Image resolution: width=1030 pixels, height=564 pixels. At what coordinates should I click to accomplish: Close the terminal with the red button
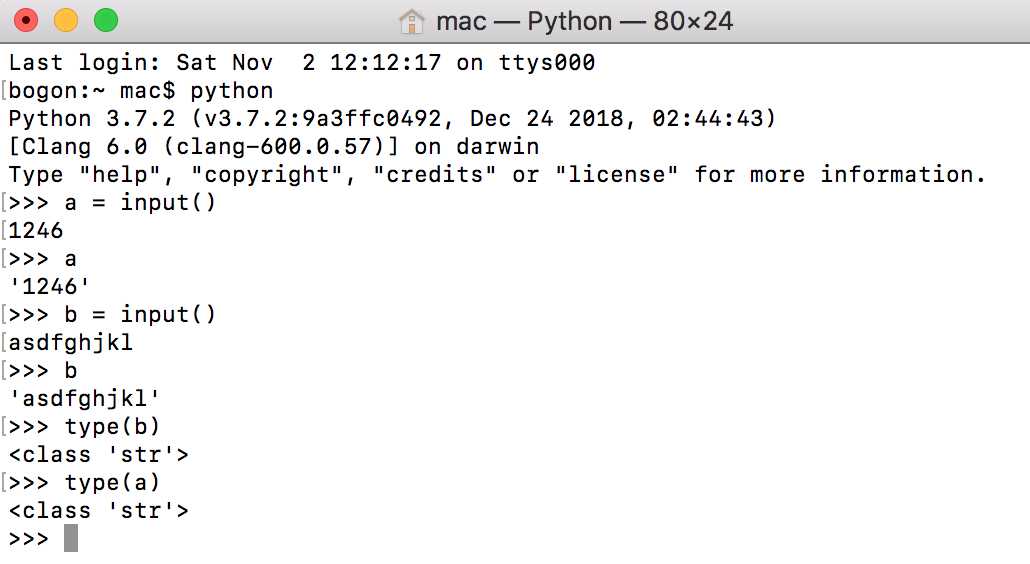26,20
